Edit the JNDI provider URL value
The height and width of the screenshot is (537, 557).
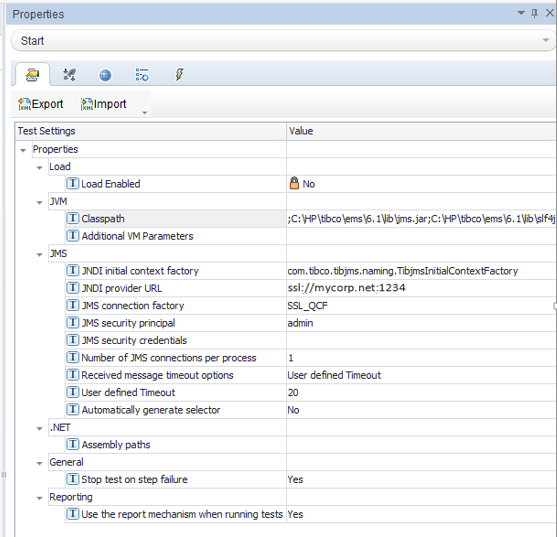coord(421,288)
